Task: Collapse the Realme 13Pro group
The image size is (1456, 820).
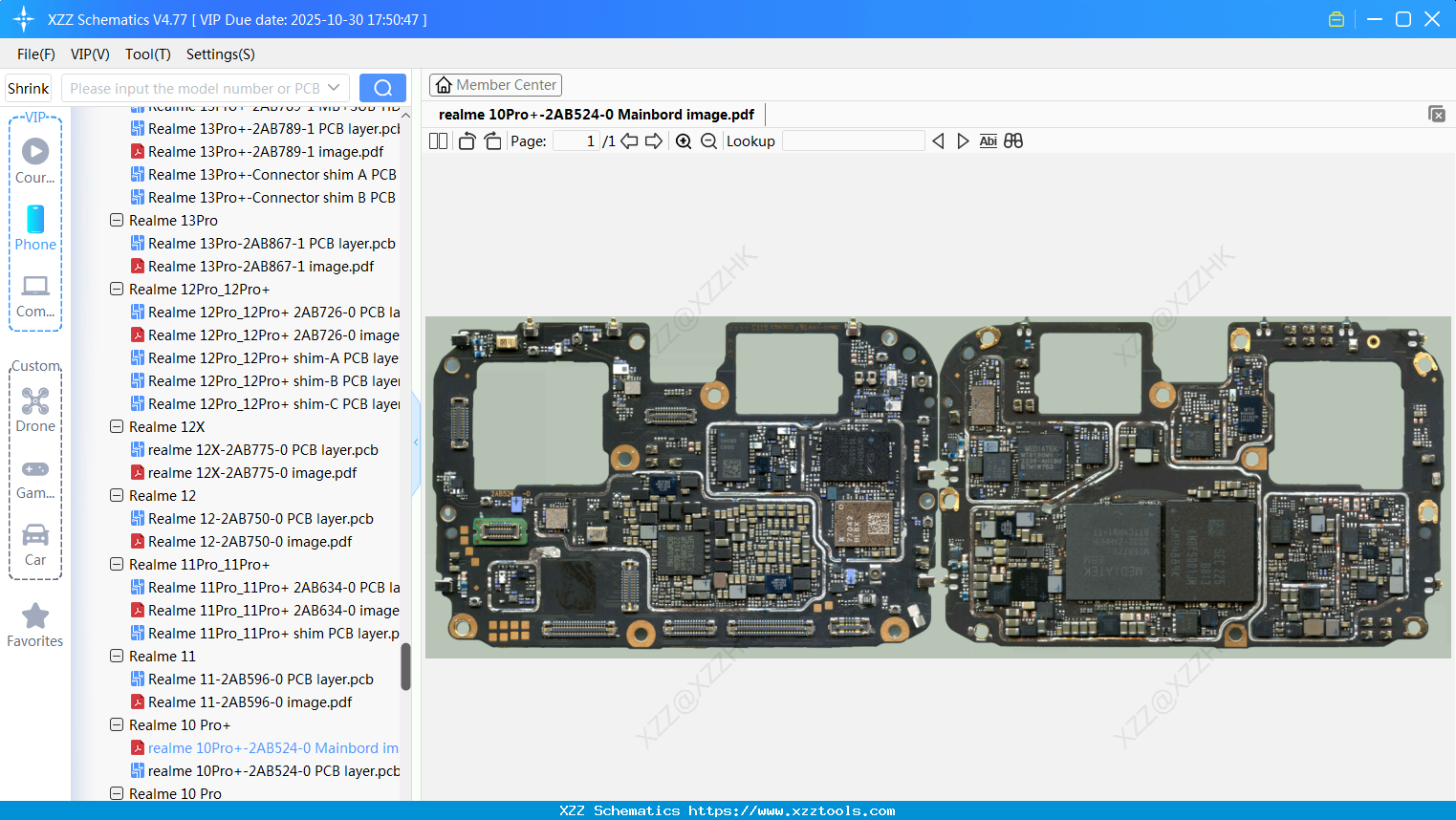Action: pos(116,220)
